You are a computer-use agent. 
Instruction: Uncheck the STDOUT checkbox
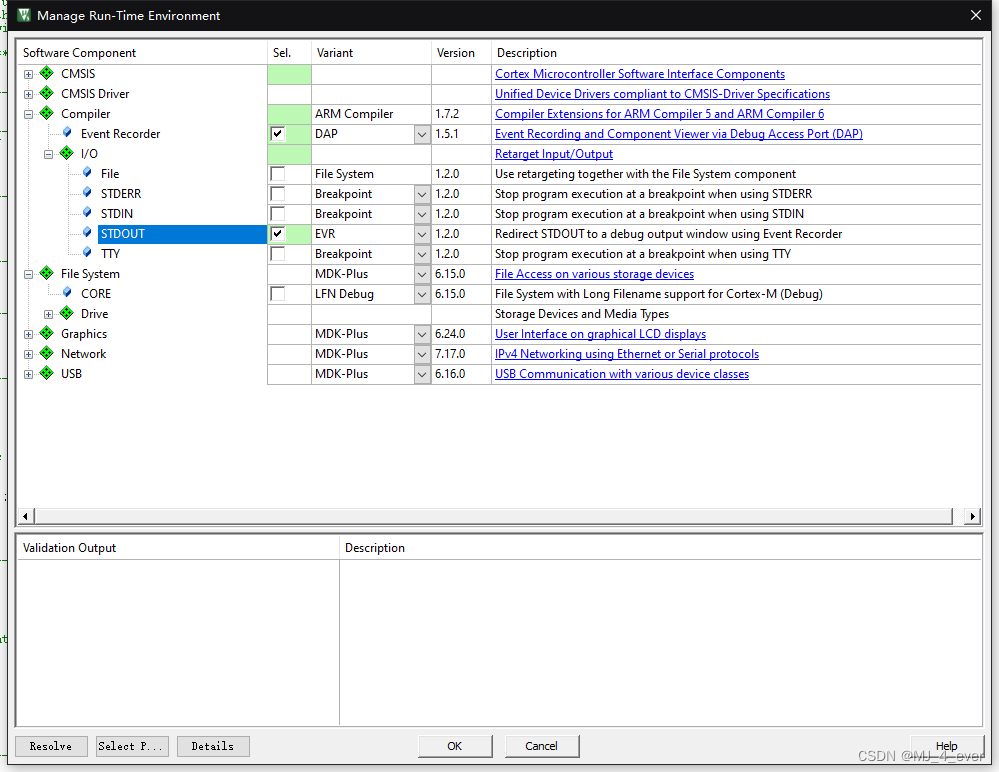coord(278,234)
